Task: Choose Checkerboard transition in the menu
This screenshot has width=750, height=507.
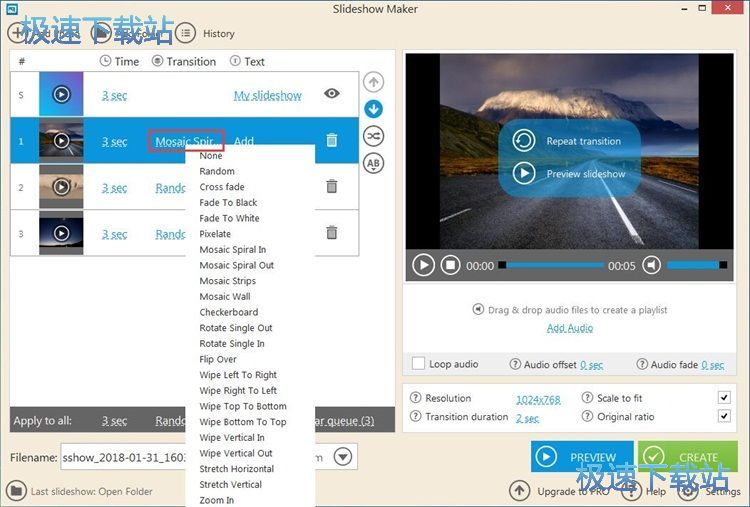Action: point(228,312)
